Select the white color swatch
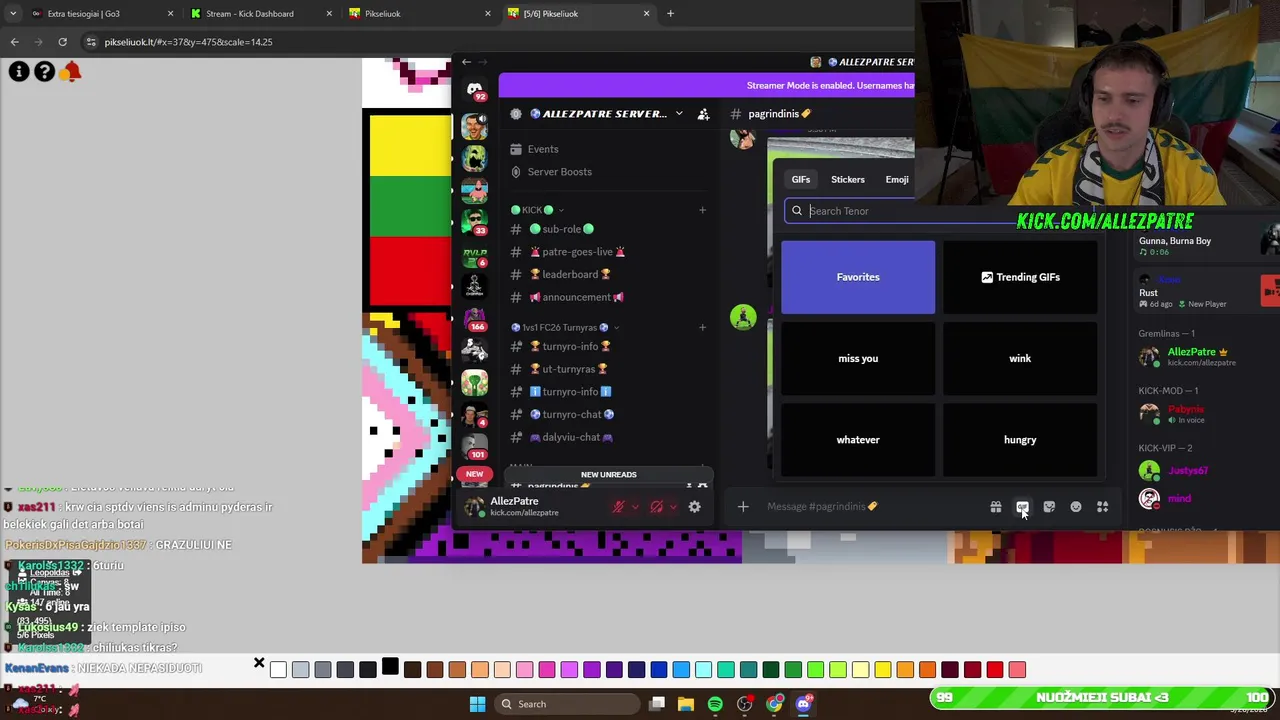 coord(278,670)
